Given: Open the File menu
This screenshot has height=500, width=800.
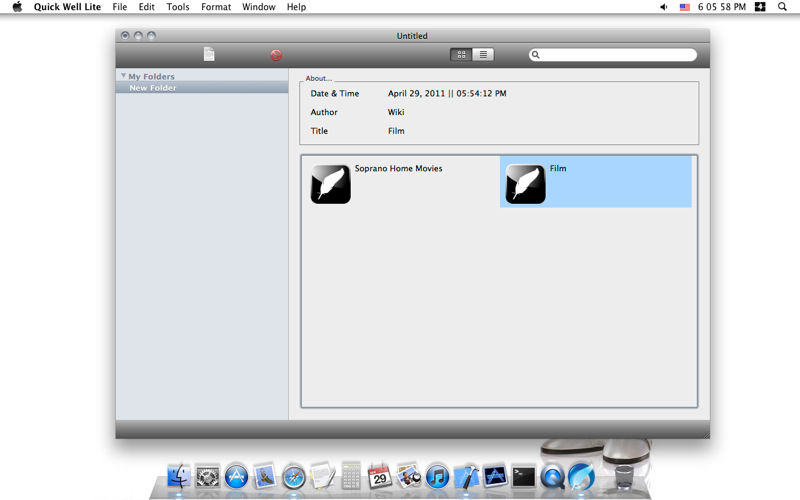Looking at the screenshot, I should (x=120, y=7).
